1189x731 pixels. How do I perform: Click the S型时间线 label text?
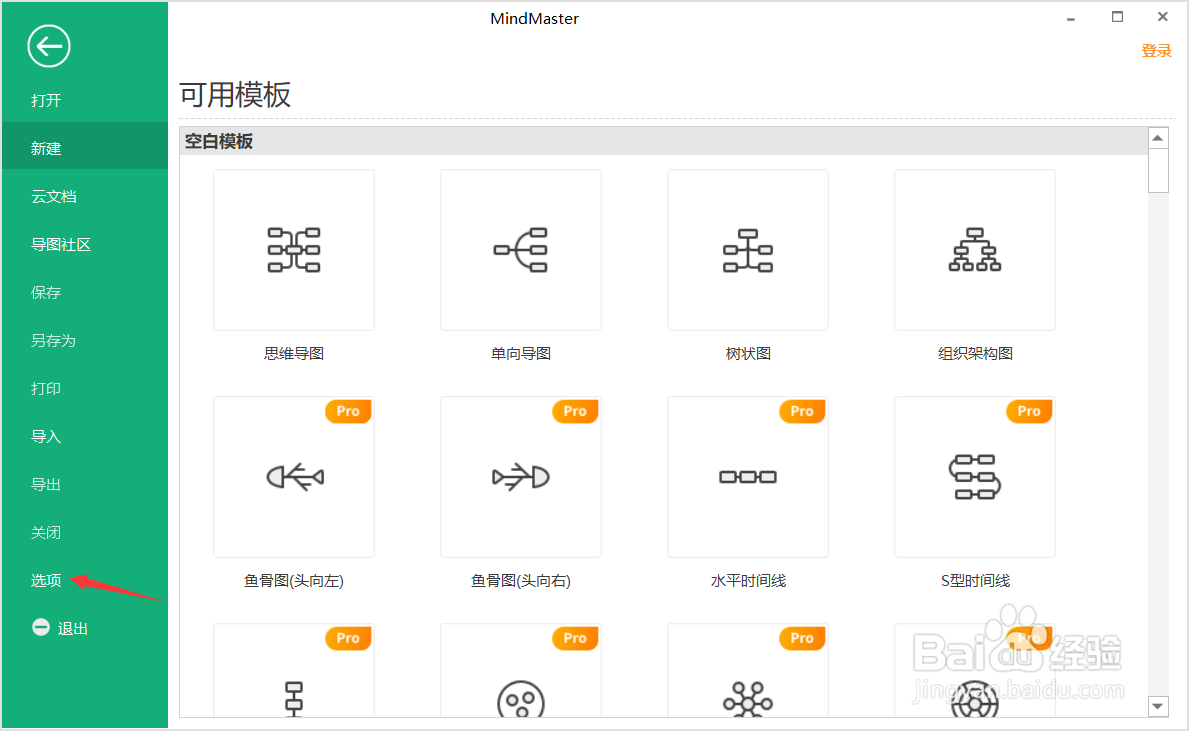point(975,581)
